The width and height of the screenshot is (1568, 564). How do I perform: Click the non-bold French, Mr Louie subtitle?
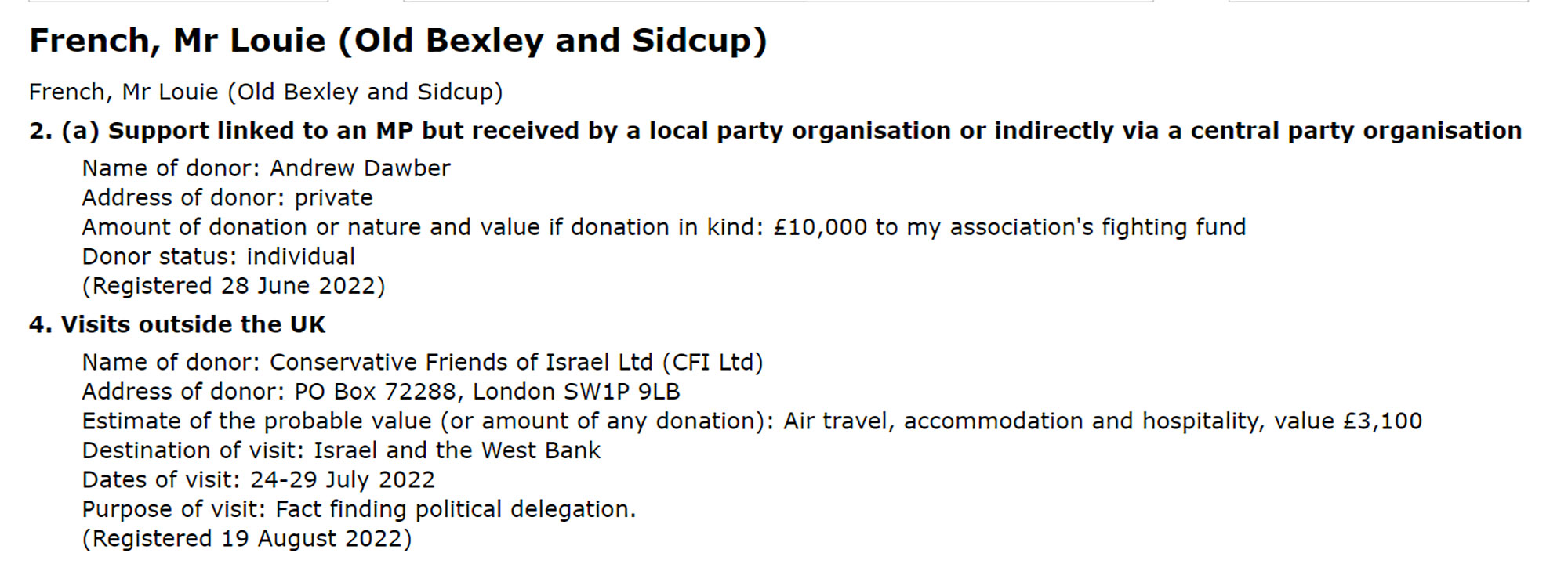click(x=266, y=92)
